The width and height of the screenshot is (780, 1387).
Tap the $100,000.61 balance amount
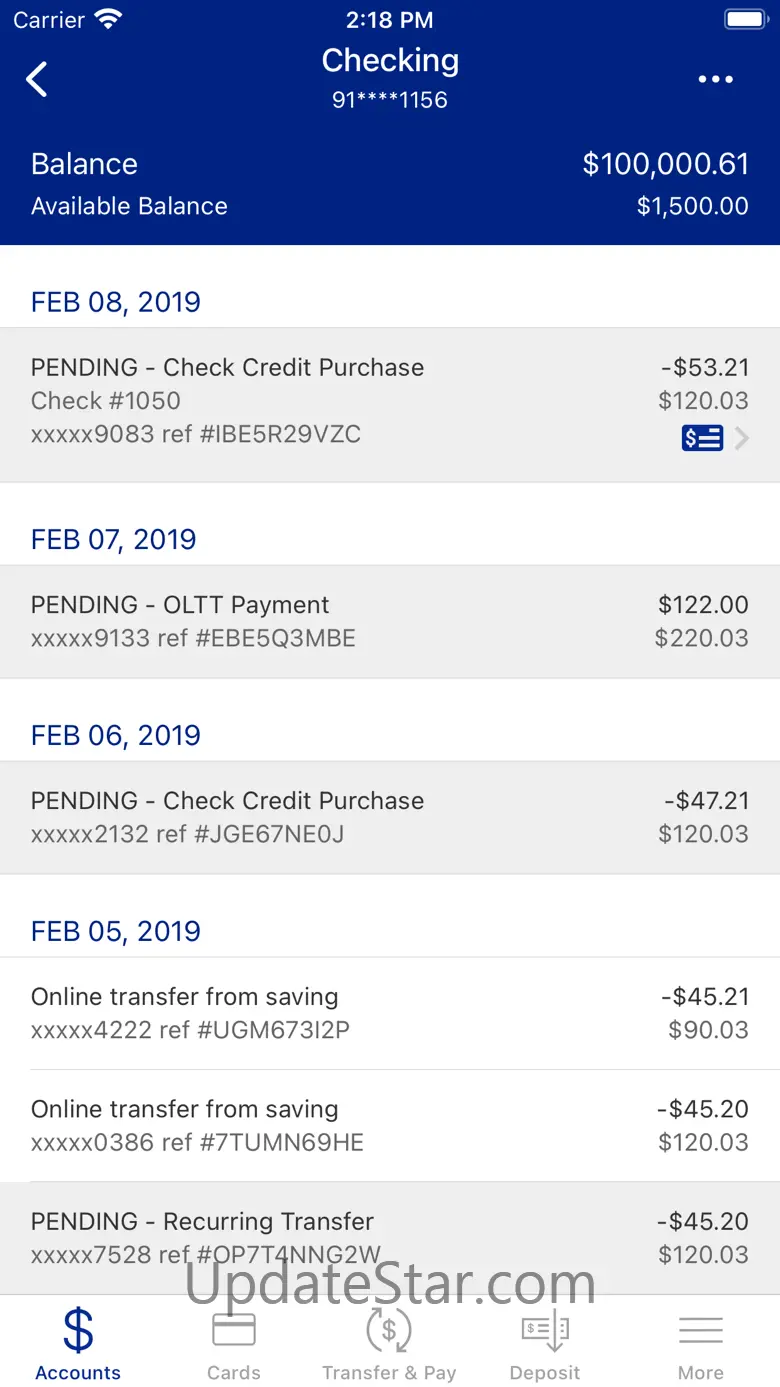click(x=665, y=164)
